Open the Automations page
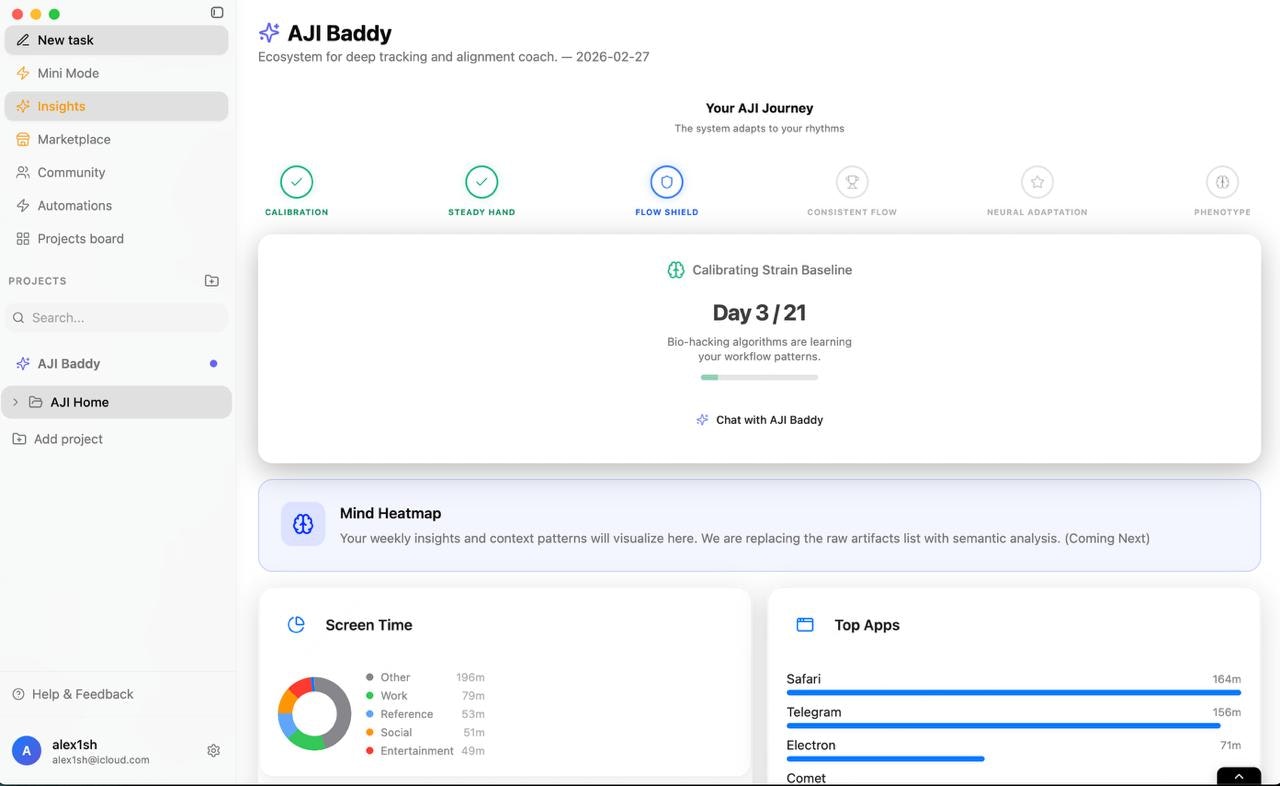Screen dimensions: 1280x786 click(116, 205)
